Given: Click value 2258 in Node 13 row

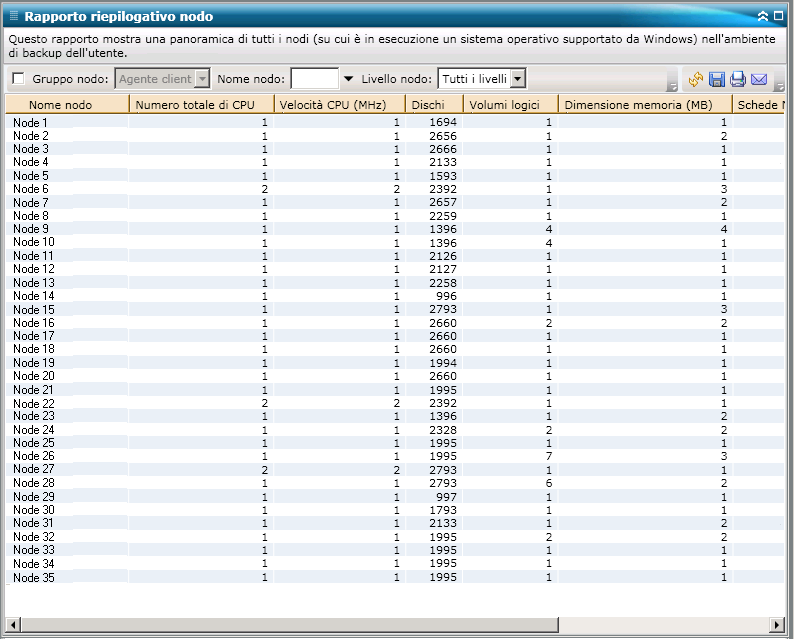Looking at the screenshot, I should [x=443, y=283].
